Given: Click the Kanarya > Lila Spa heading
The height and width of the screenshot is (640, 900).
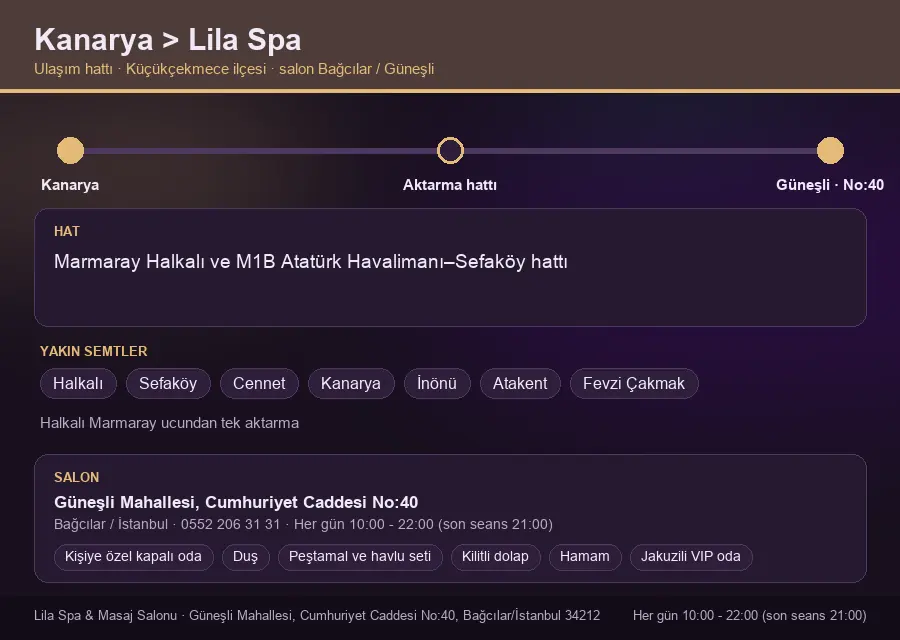Looking at the screenshot, I should [x=168, y=40].
